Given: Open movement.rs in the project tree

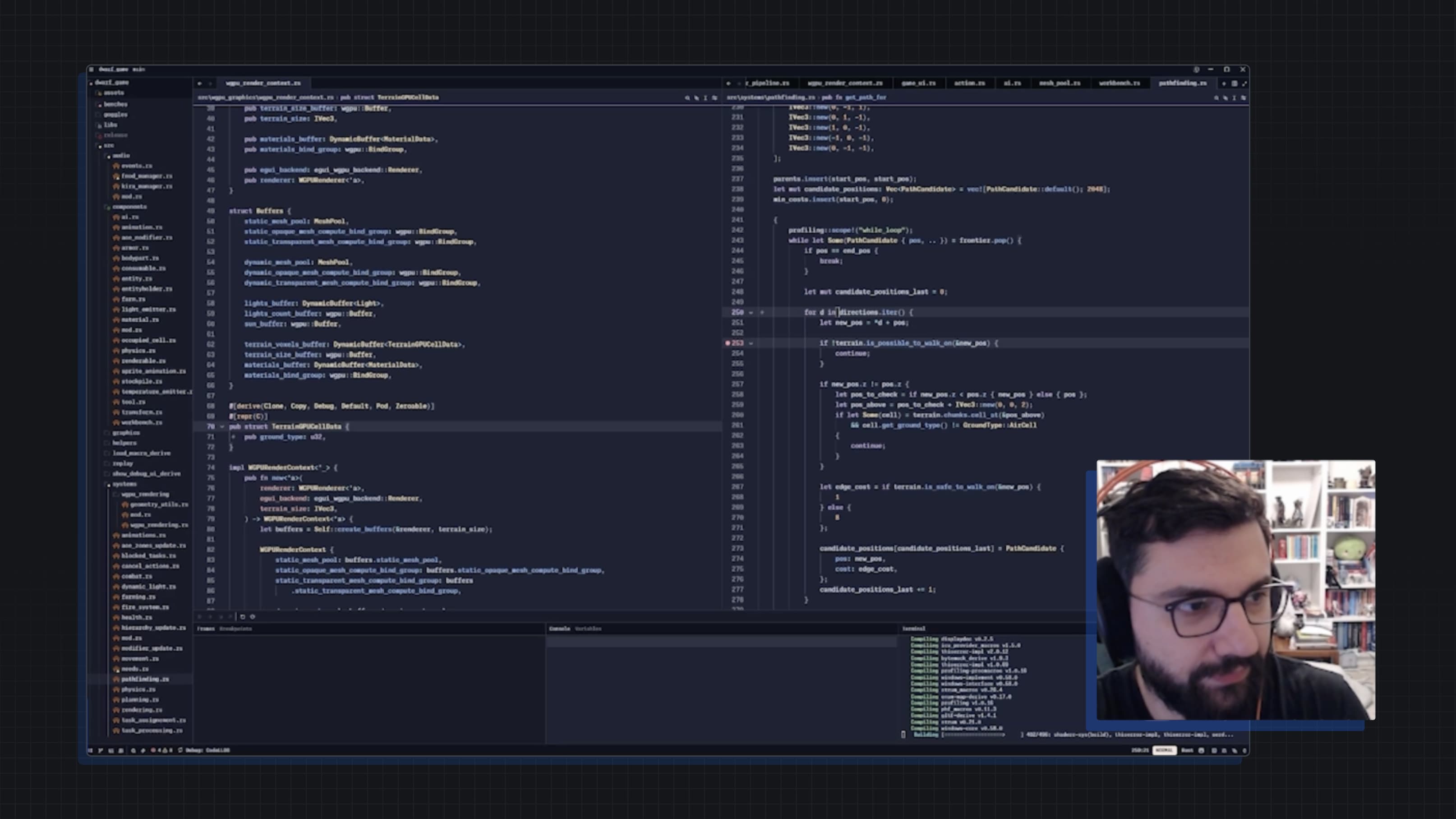Looking at the screenshot, I should pyautogui.click(x=140, y=658).
